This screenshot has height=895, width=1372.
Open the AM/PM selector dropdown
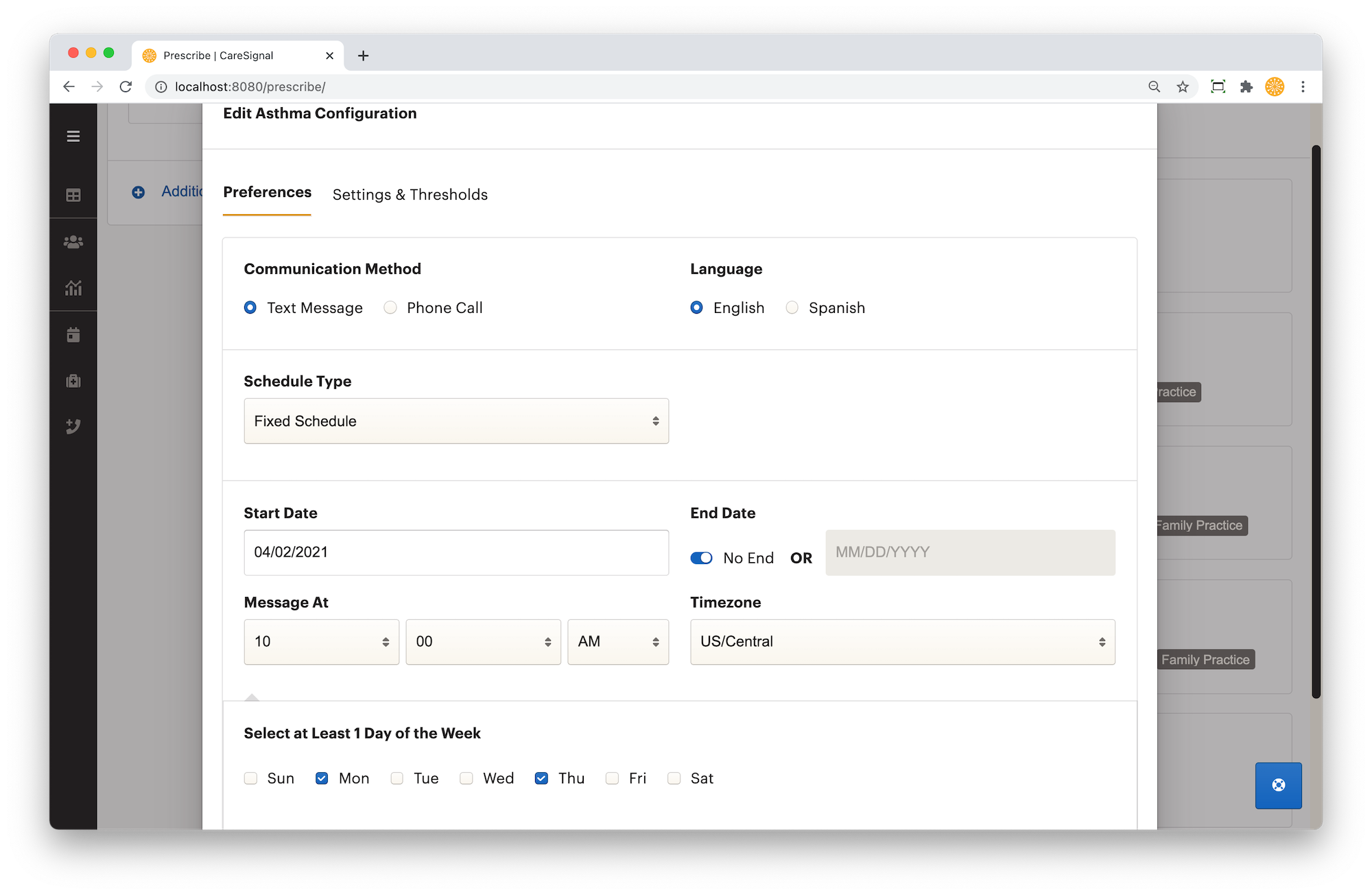(x=618, y=642)
